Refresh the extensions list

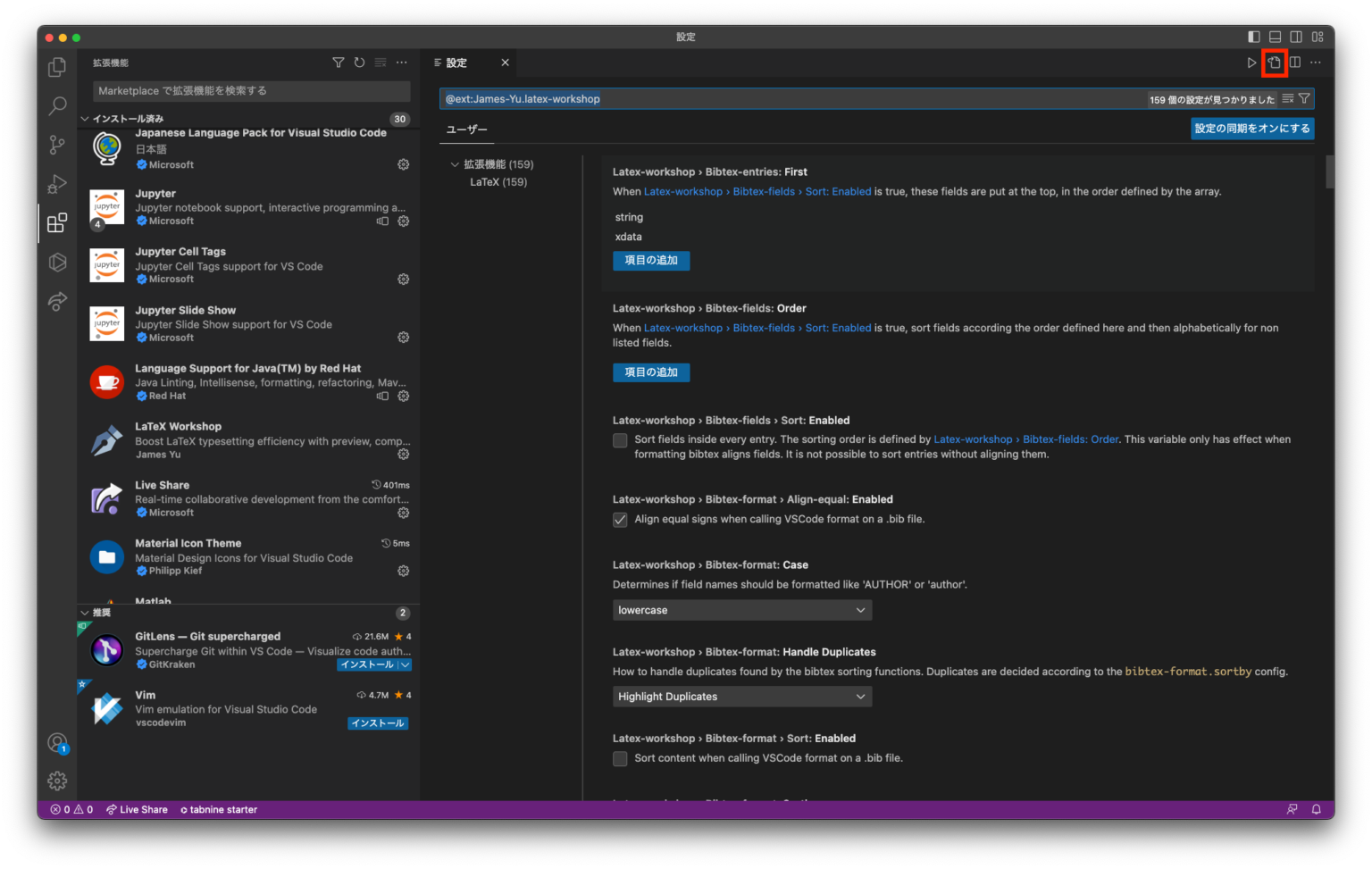tap(359, 63)
